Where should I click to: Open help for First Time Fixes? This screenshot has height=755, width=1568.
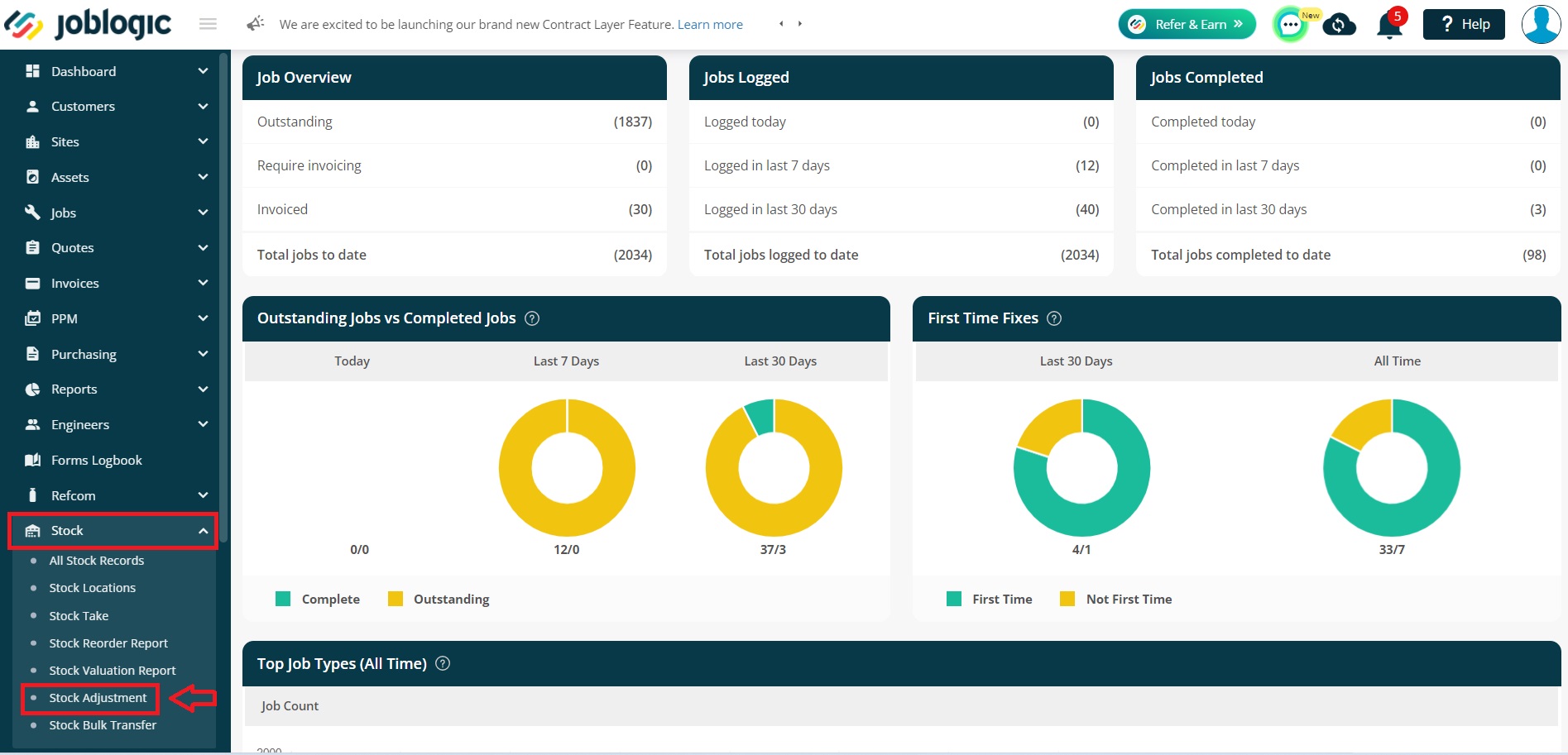(x=1054, y=318)
